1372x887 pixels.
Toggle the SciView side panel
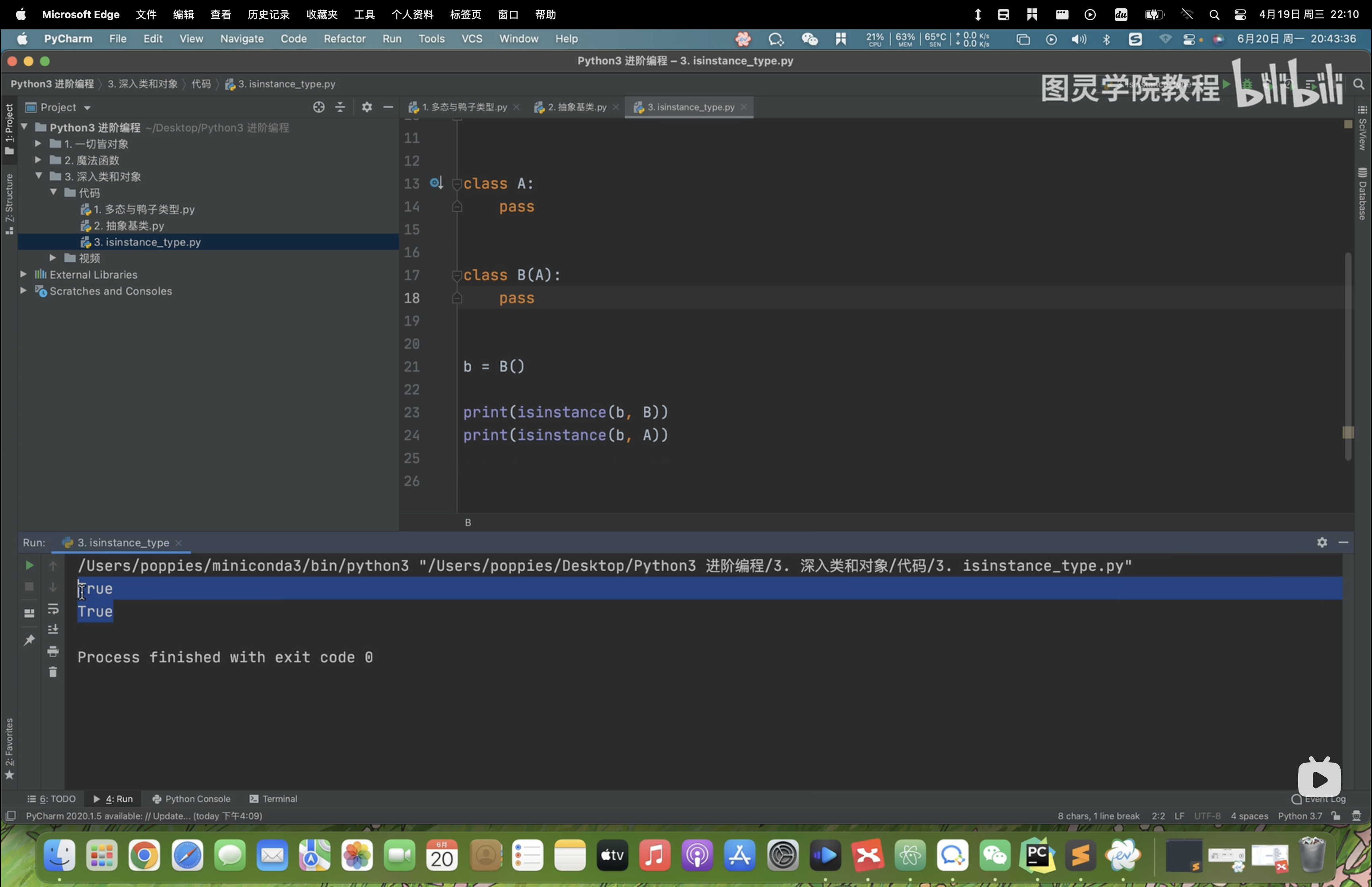pos(1362,128)
